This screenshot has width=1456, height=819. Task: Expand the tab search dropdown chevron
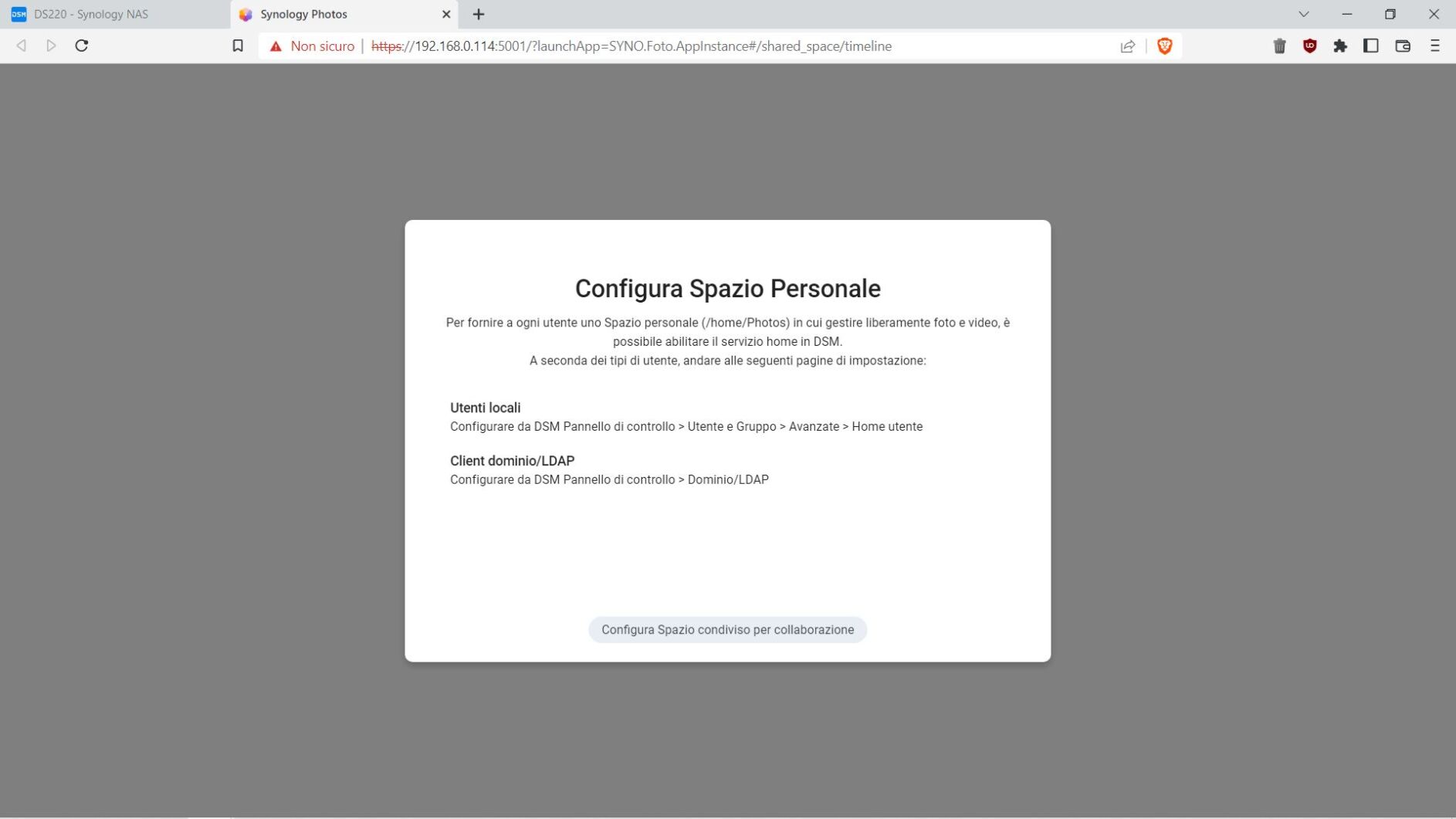coord(1304,15)
